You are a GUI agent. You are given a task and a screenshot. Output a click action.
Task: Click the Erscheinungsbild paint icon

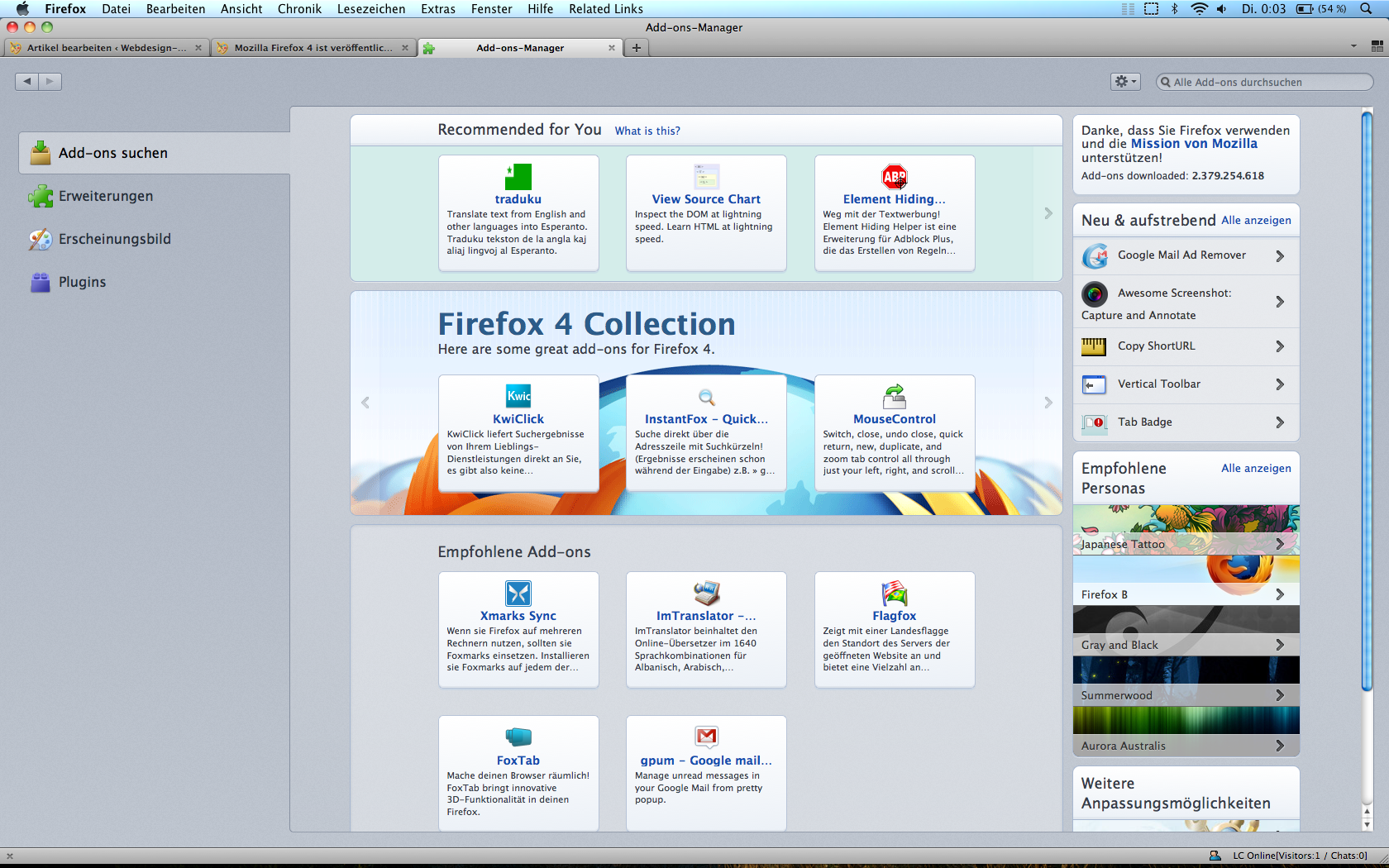[41, 239]
